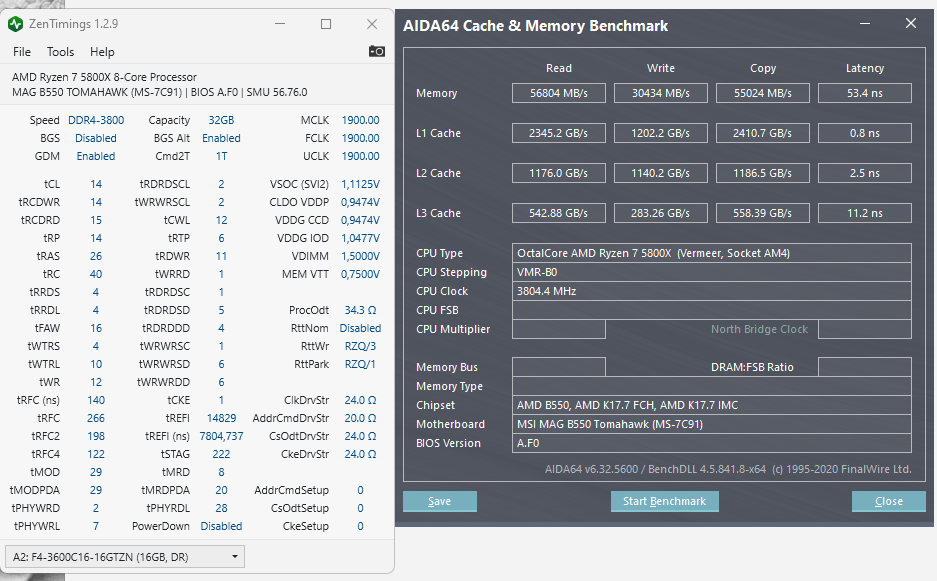
Task: Click the Save button in AIDA64
Action: (439, 501)
